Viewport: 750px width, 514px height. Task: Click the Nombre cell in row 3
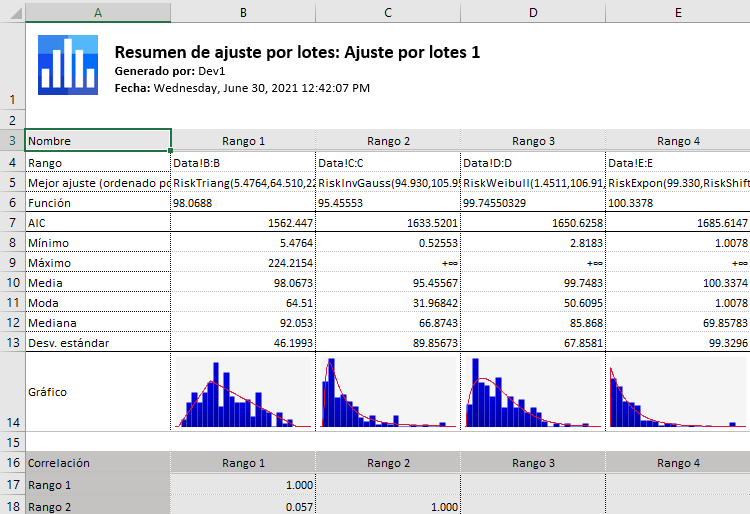pos(98,141)
